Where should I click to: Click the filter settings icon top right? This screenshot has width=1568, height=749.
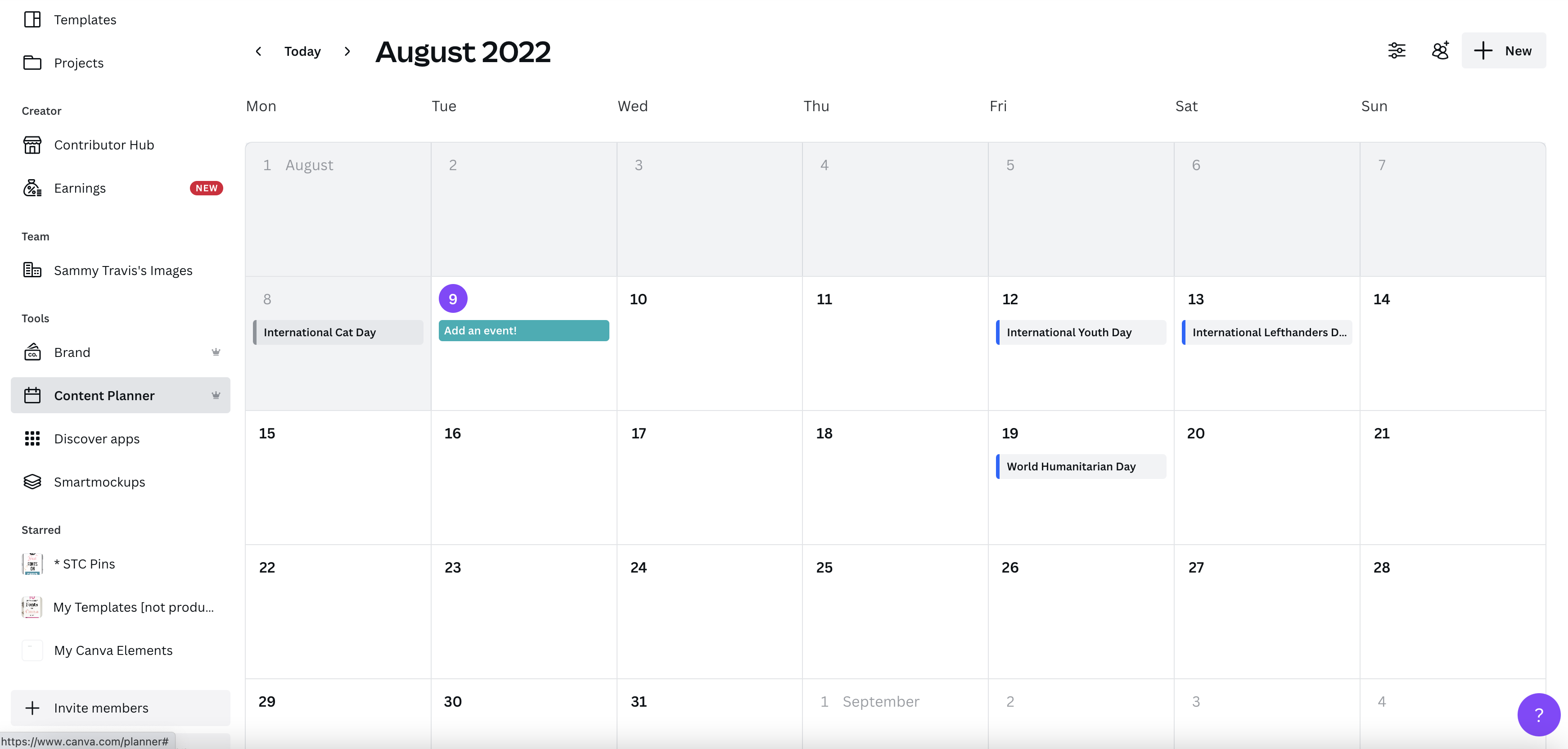pyautogui.click(x=1397, y=51)
